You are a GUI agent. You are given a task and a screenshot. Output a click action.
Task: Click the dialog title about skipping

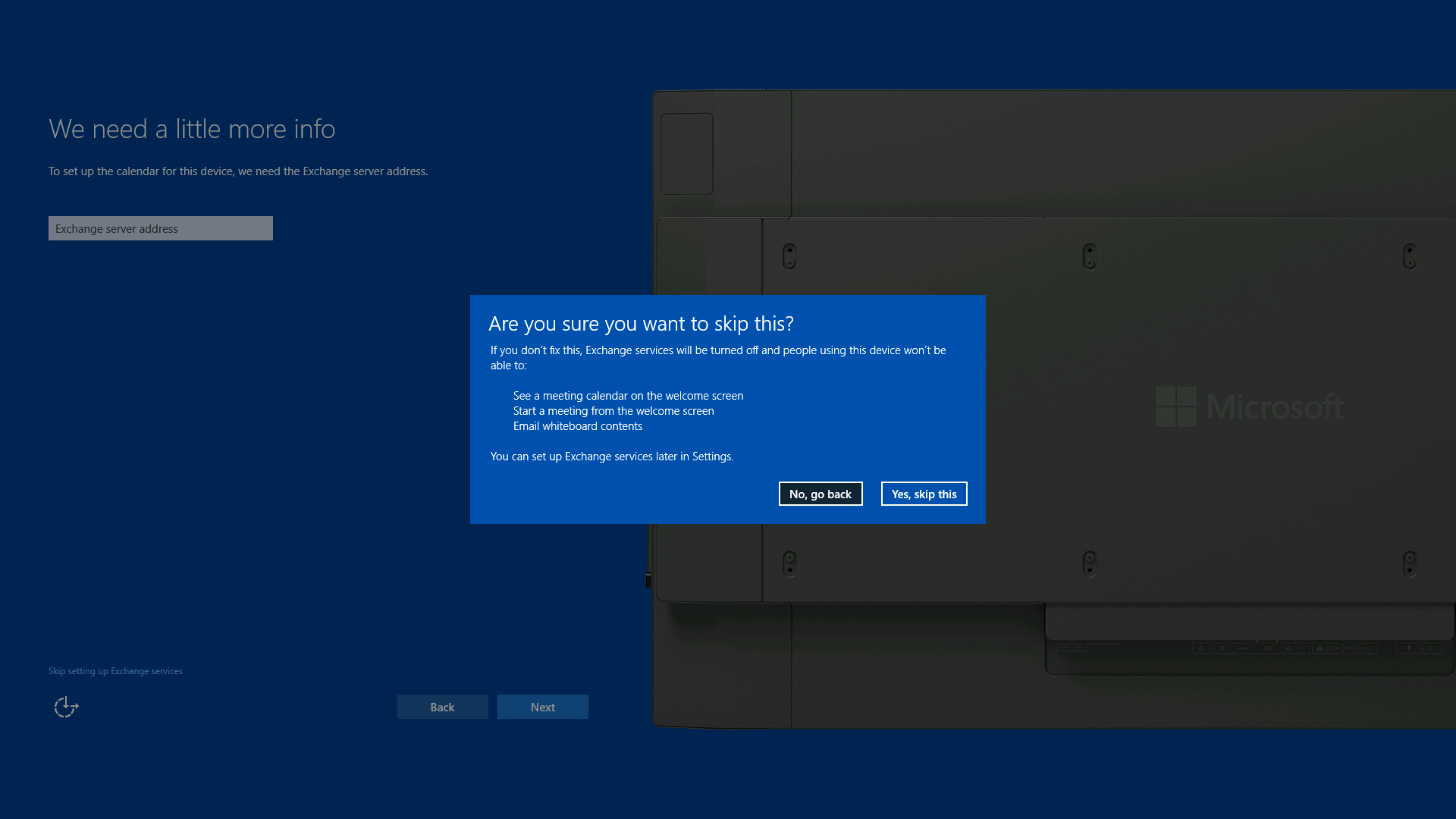coord(641,324)
